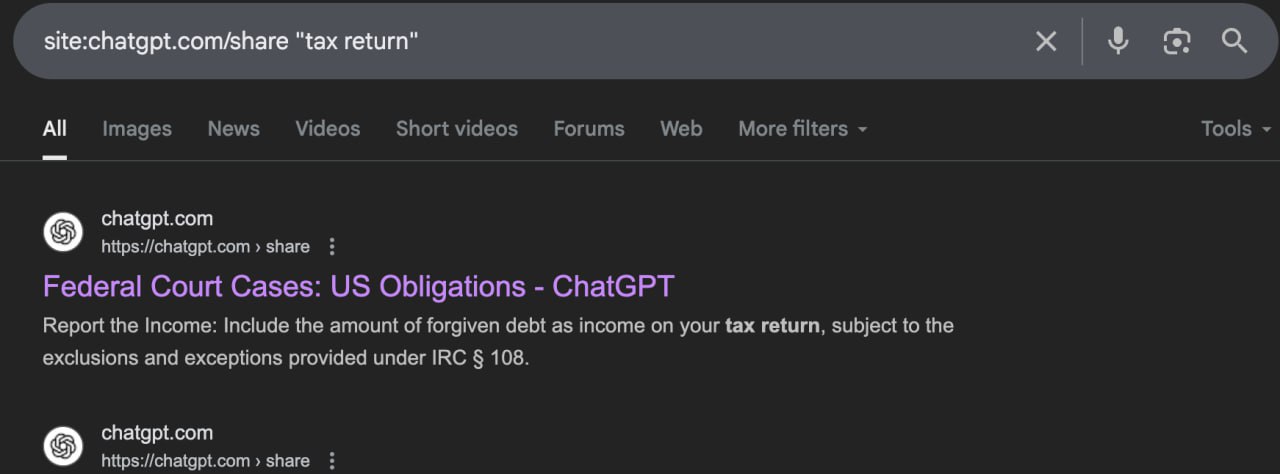Open the Tools dropdown
The width and height of the screenshot is (1280, 474).
1237,129
